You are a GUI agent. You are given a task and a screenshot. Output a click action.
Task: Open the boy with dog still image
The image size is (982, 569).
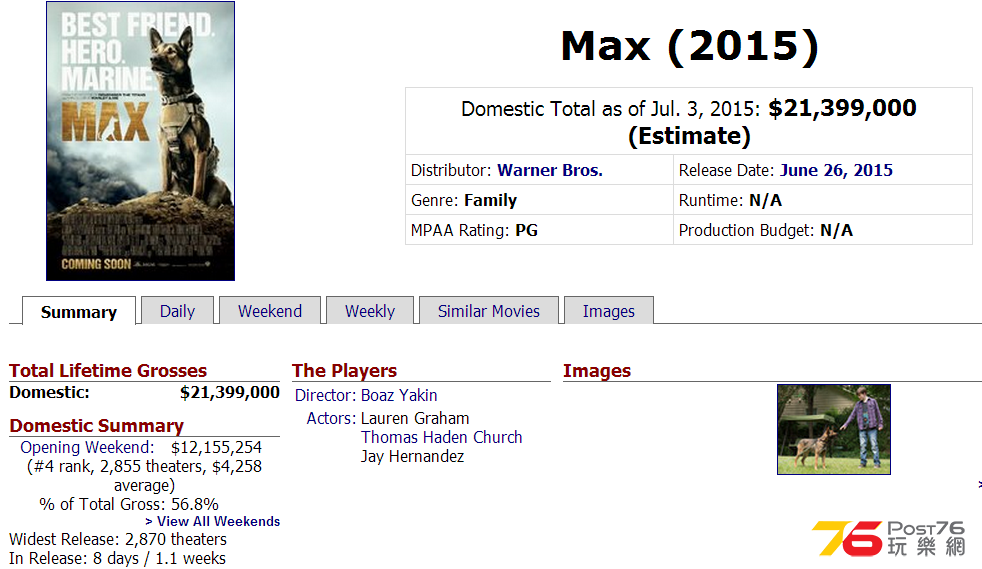pyautogui.click(x=834, y=429)
